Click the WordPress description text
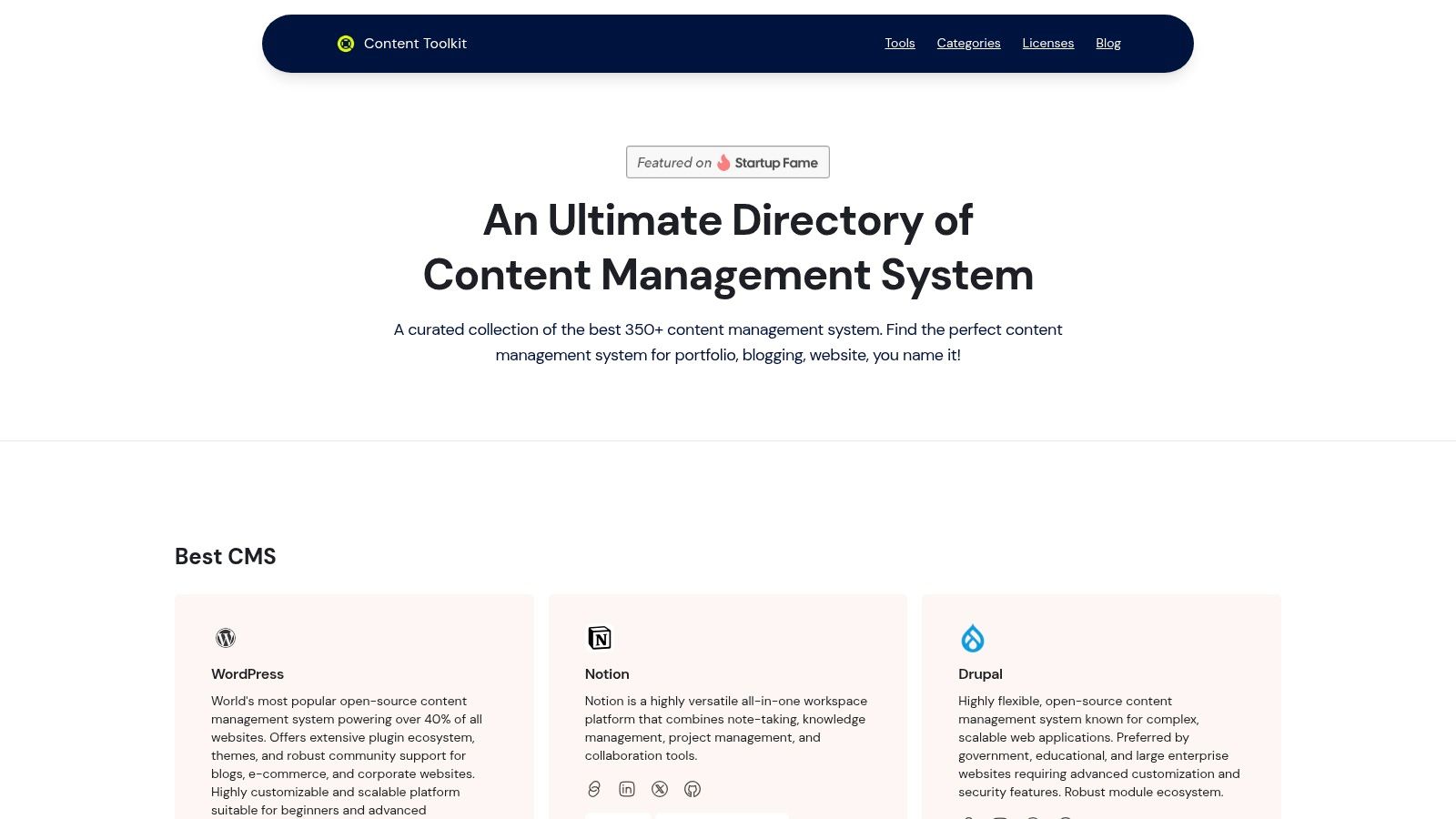 tap(348, 755)
